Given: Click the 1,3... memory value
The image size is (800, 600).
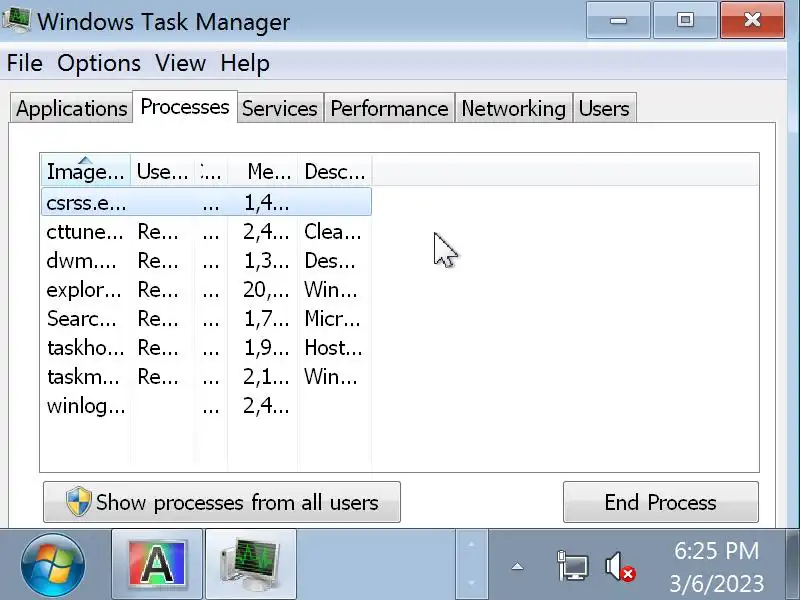Looking at the screenshot, I should [266, 261].
